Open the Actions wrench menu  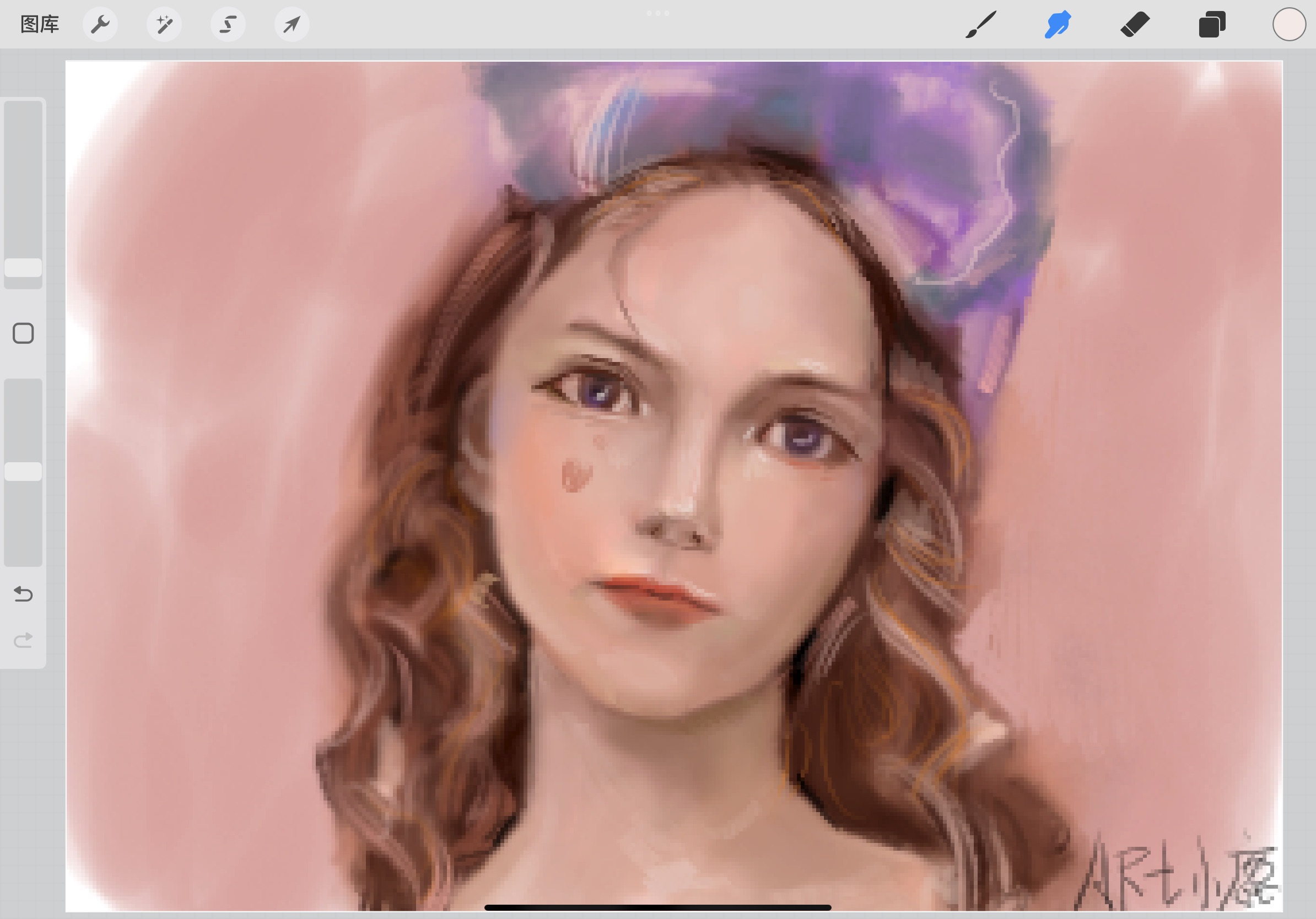[100, 24]
